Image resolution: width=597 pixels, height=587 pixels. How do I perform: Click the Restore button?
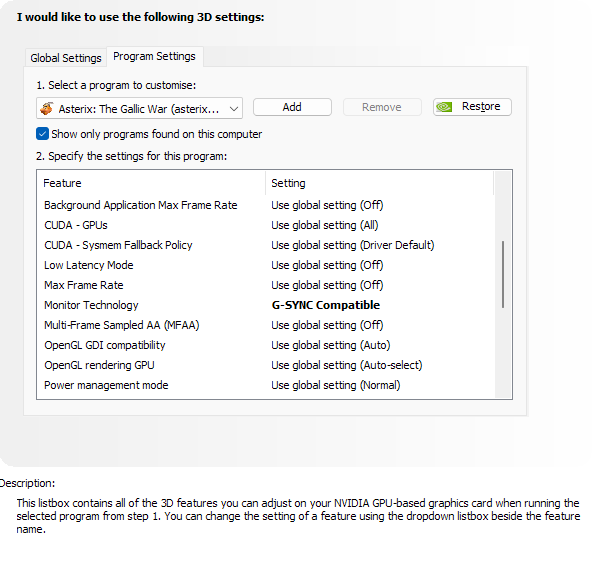click(472, 107)
